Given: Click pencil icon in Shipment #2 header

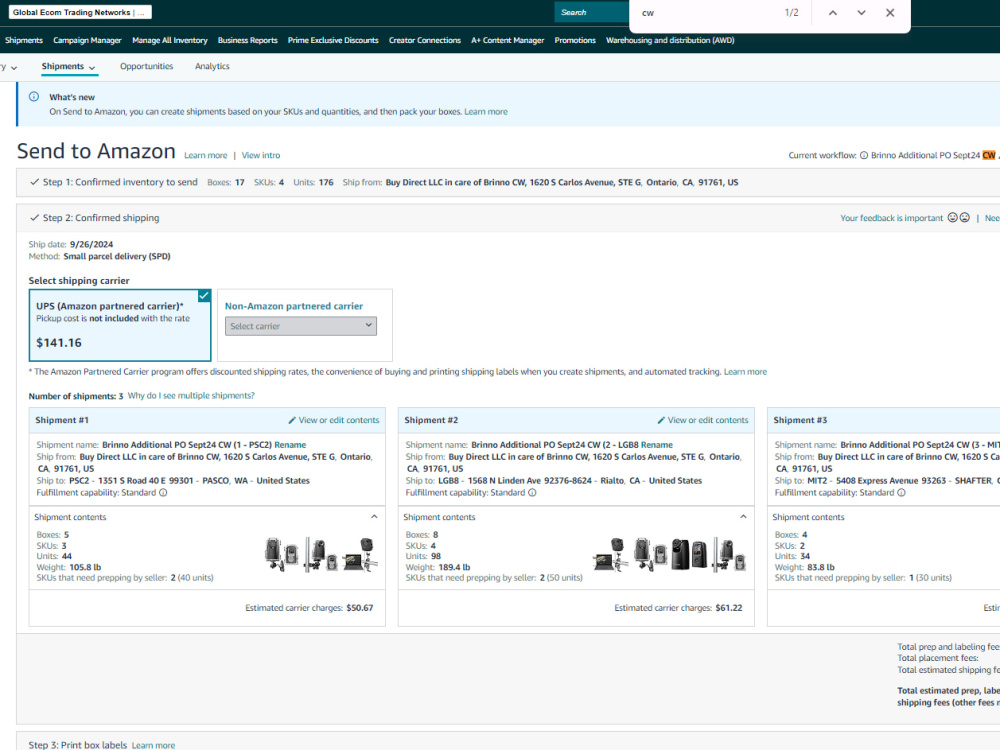Looking at the screenshot, I should pyautogui.click(x=661, y=420).
